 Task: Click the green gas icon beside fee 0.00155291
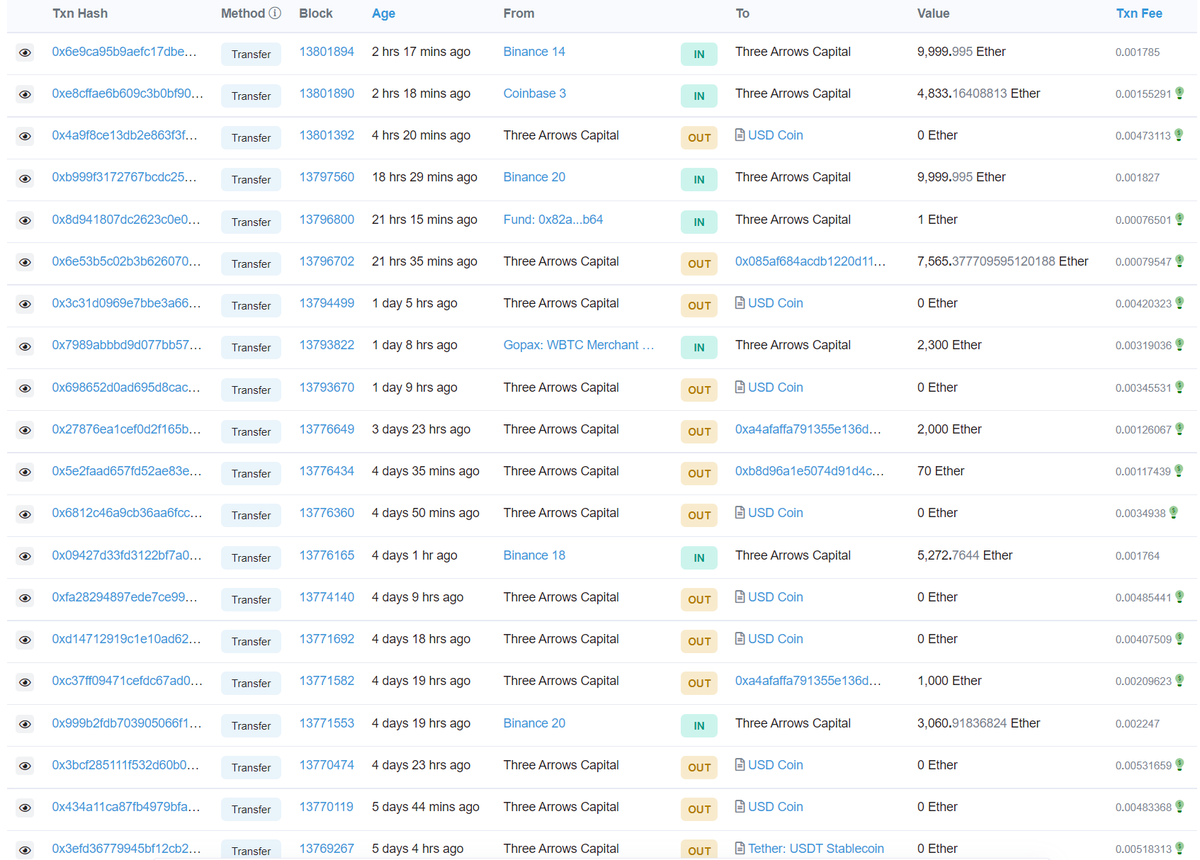click(1180, 93)
